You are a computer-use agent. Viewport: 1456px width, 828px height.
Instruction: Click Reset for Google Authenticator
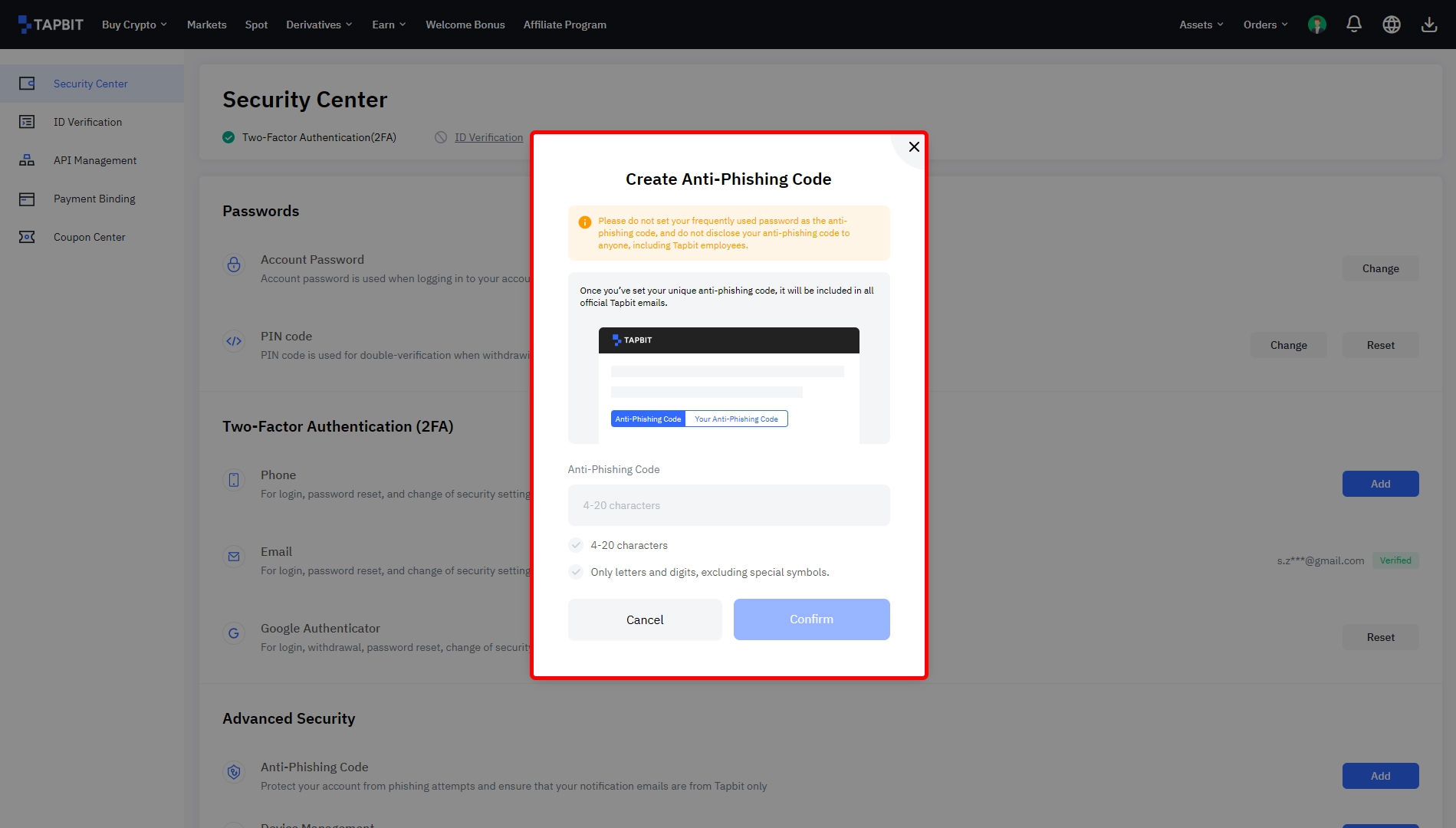1380,637
